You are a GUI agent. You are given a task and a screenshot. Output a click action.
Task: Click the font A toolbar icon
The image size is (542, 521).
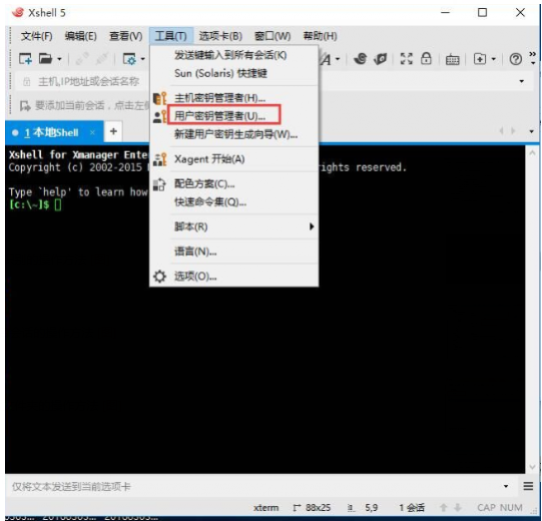[326, 60]
